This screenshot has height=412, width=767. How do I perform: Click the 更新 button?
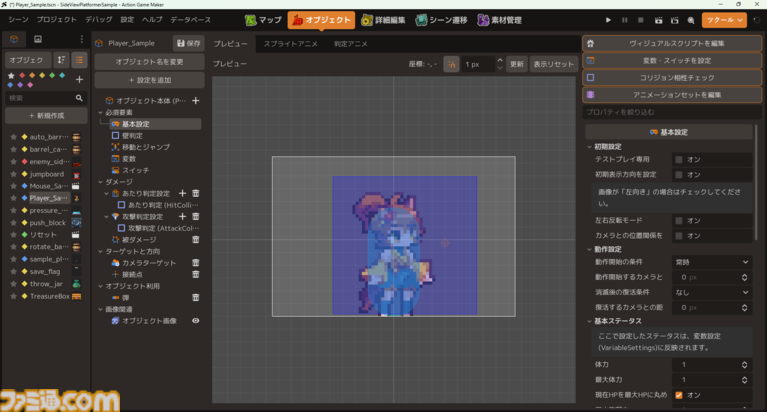pos(517,64)
